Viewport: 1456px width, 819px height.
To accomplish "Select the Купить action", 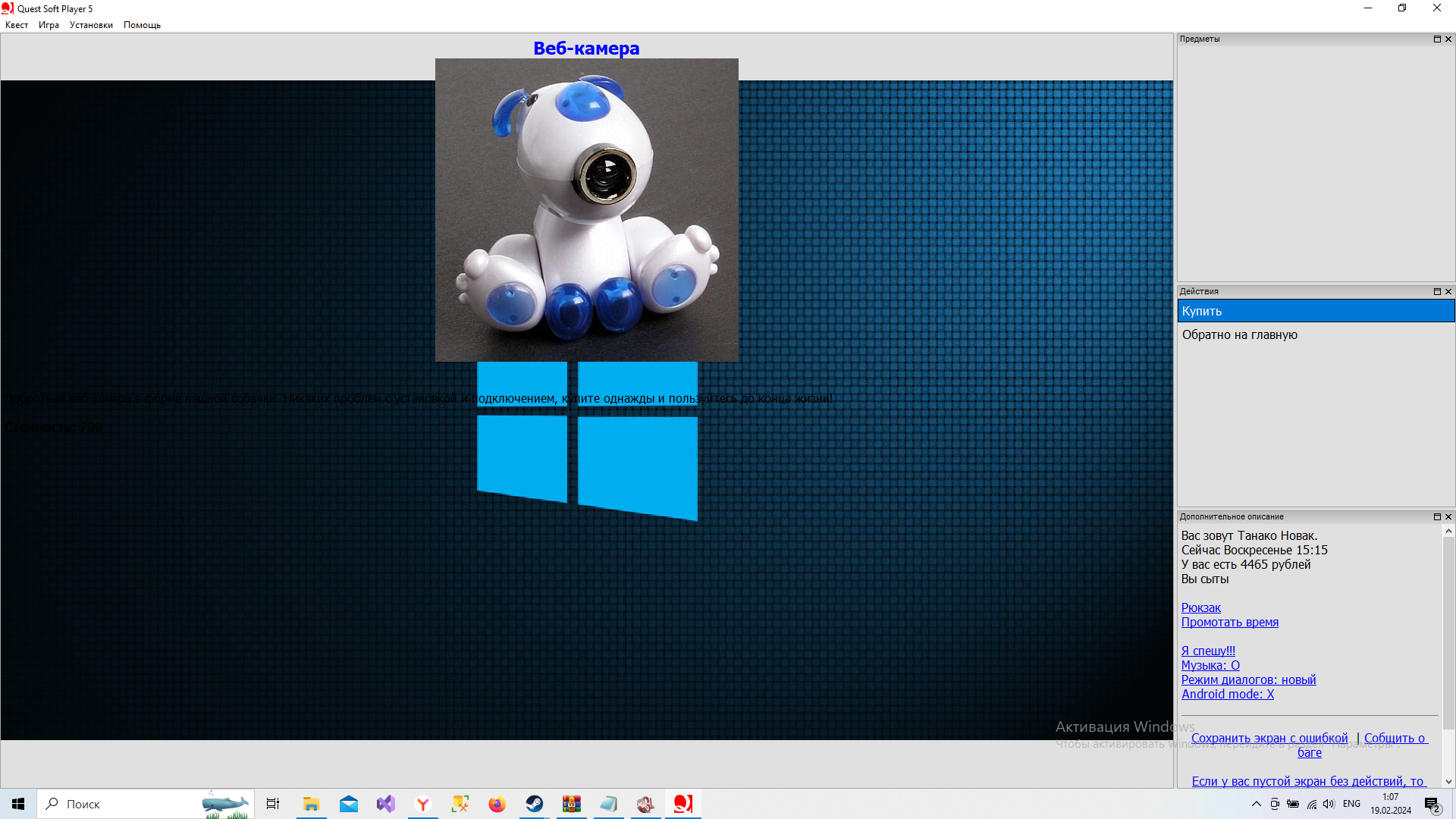I will 1316,311.
